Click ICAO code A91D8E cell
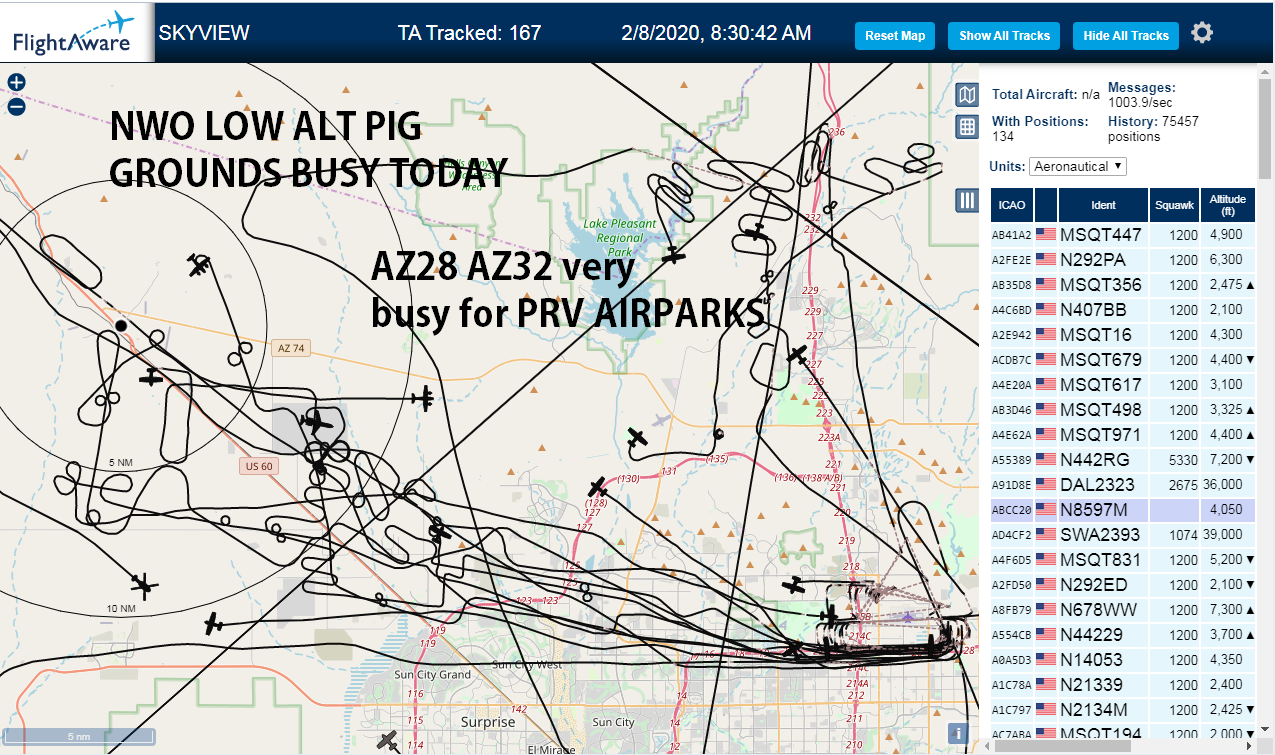Screen dimensions: 1275x755 tap(1011, 485)
